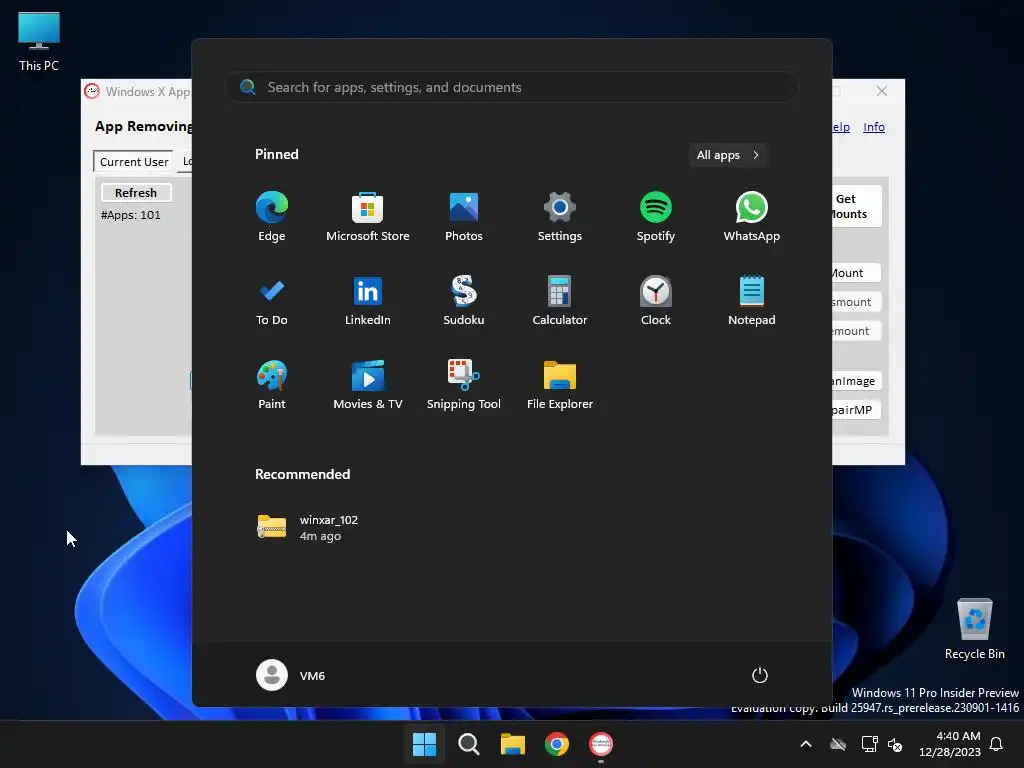Open Edge from pinned apps
Image resolution: width=1024 pixels, height=768 pixels.
272,217
